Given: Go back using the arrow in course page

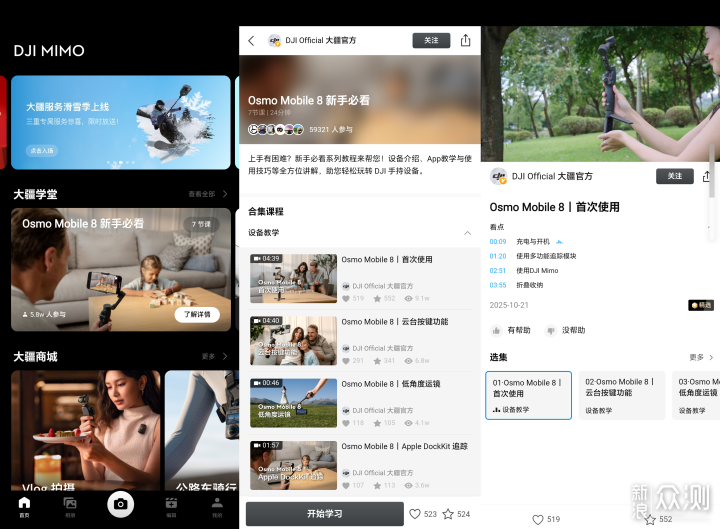Looking at the screenshot, I should [x=251, y=40].
